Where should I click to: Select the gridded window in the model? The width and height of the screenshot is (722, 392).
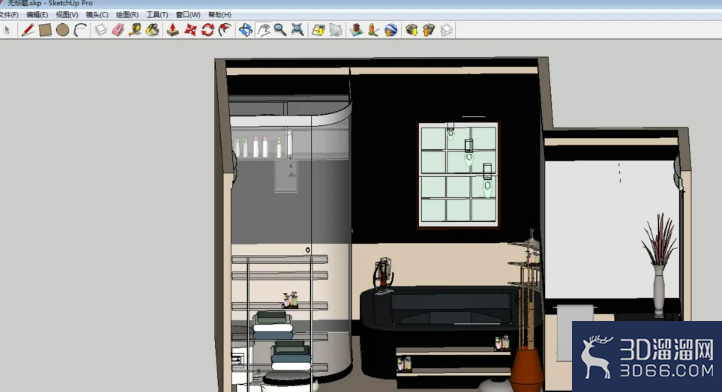[x=458, y=175]
